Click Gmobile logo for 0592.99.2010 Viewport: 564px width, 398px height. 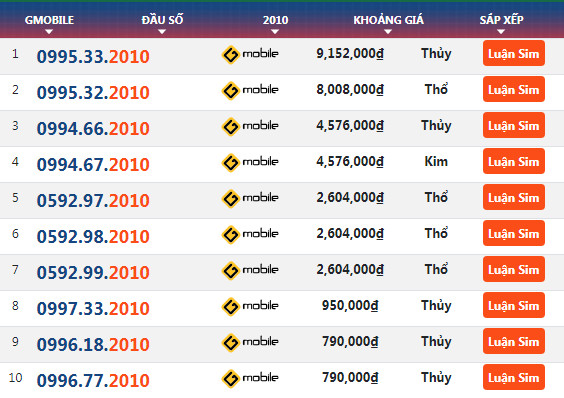point(250,271)
